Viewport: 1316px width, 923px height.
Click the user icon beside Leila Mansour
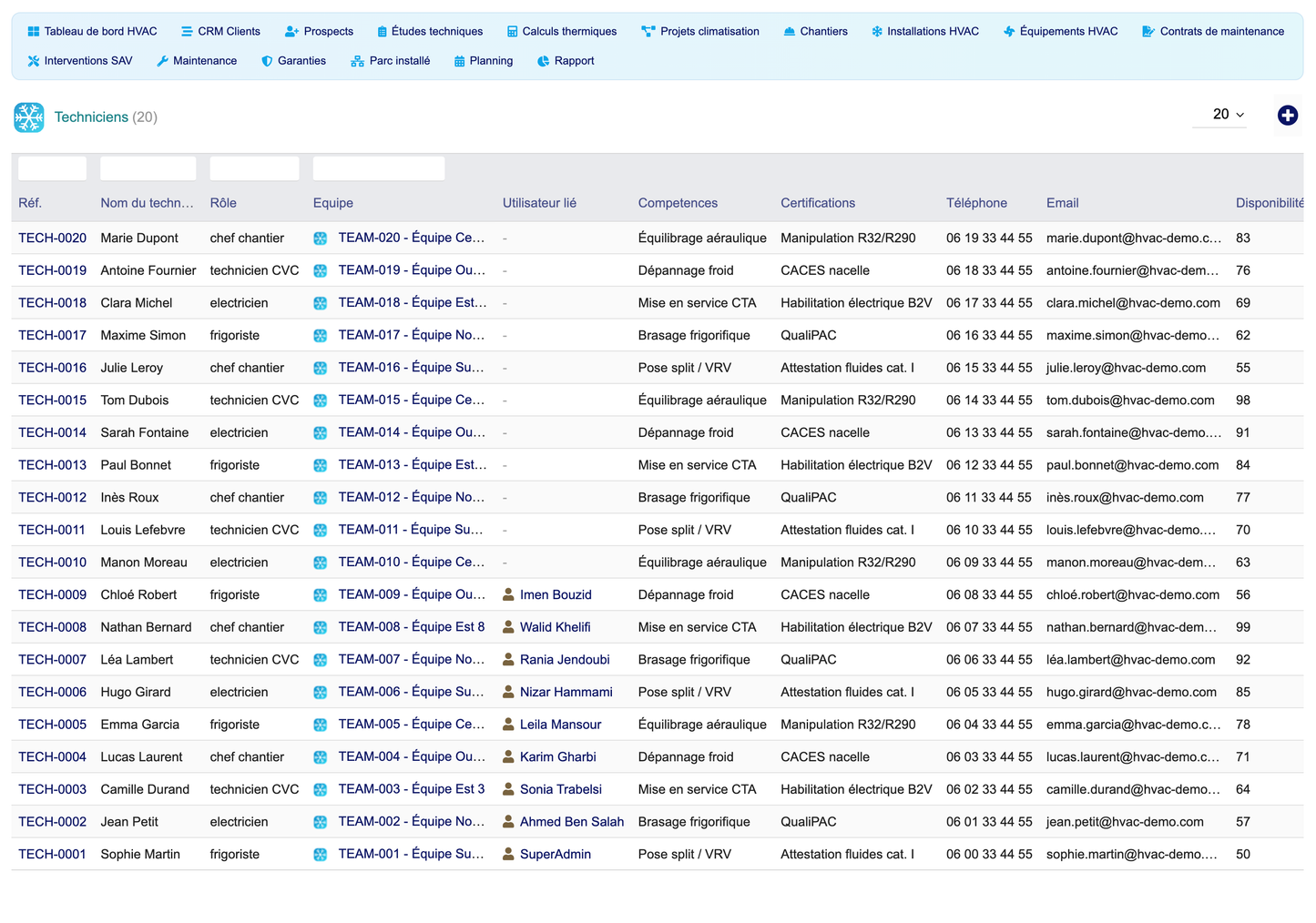pyautogui.click(x=508, y=725)
